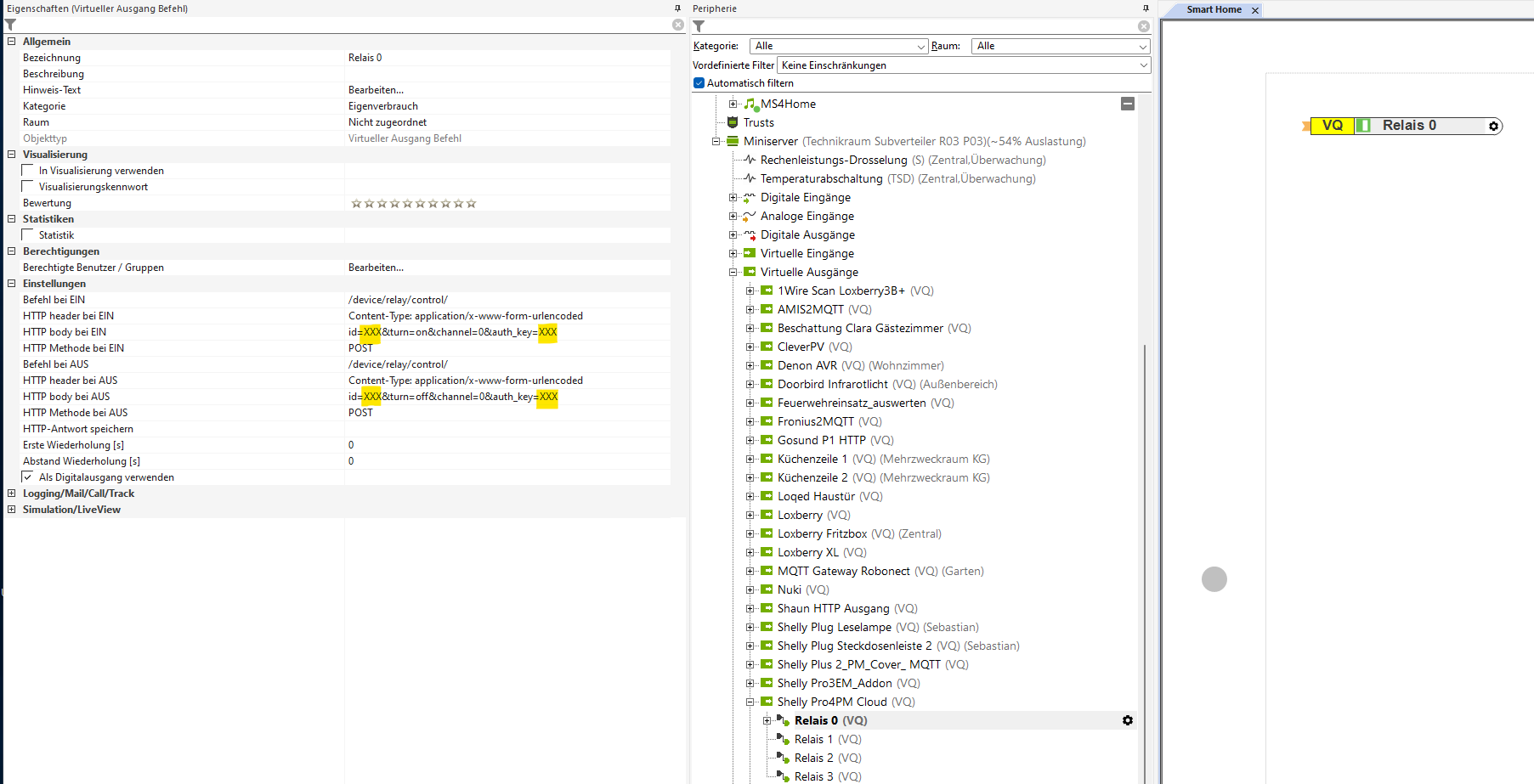Enable the Statistik checkbox
The width and height of the screenshot is (1534, 784).
[28, 235]
